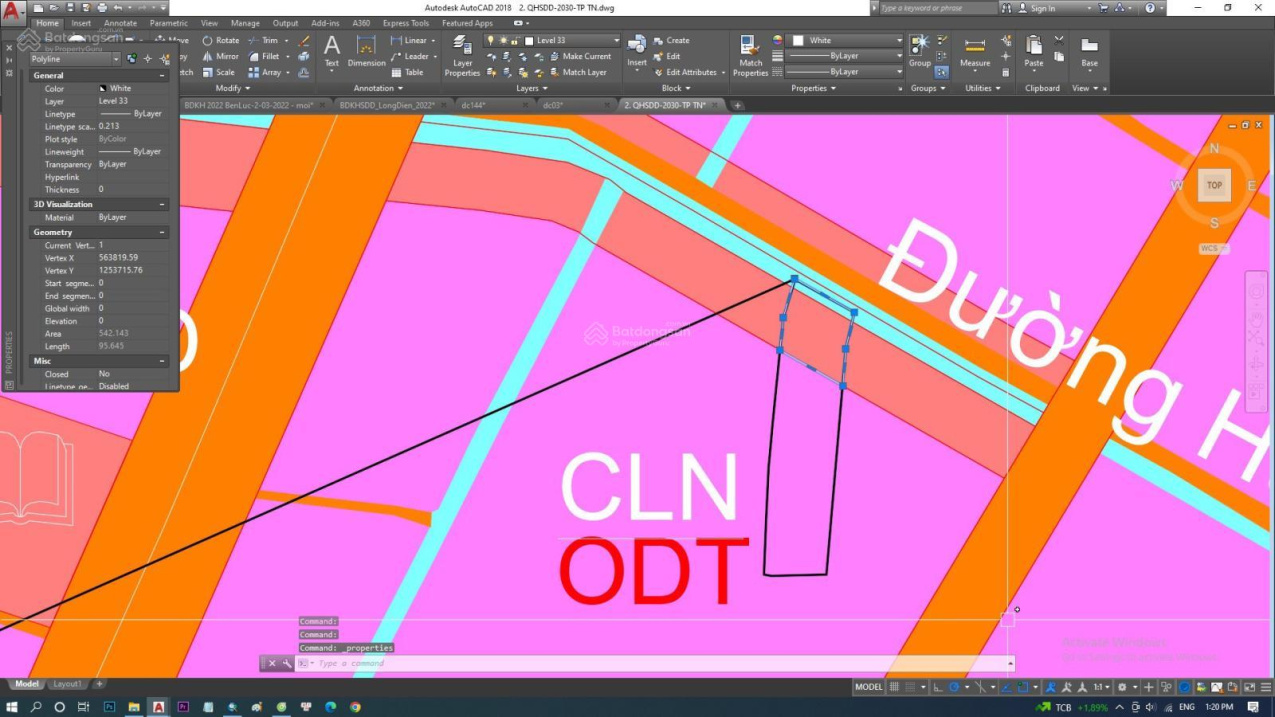Click Create block tool
1275x717 pixels.
point(671,41)
